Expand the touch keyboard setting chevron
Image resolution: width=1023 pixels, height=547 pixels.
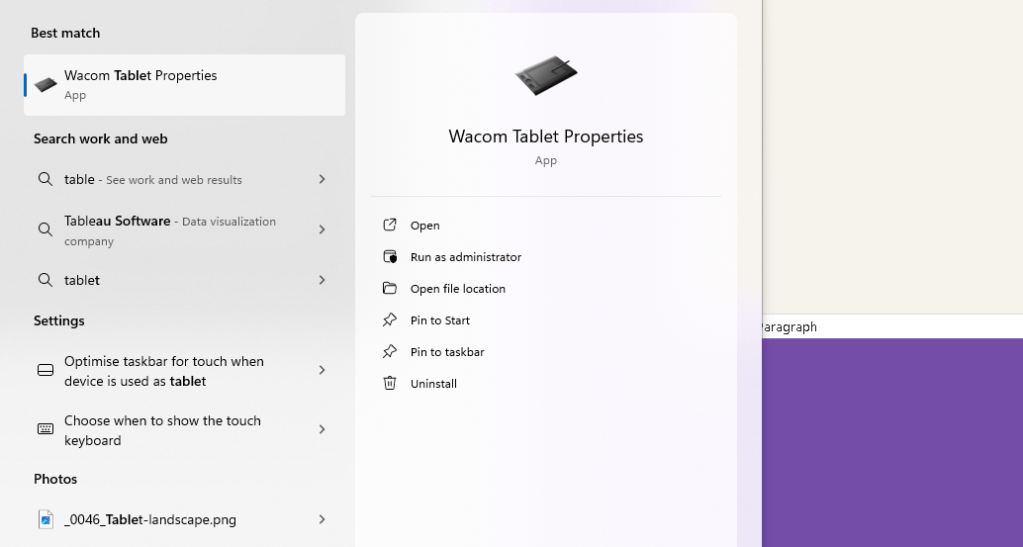322,429
